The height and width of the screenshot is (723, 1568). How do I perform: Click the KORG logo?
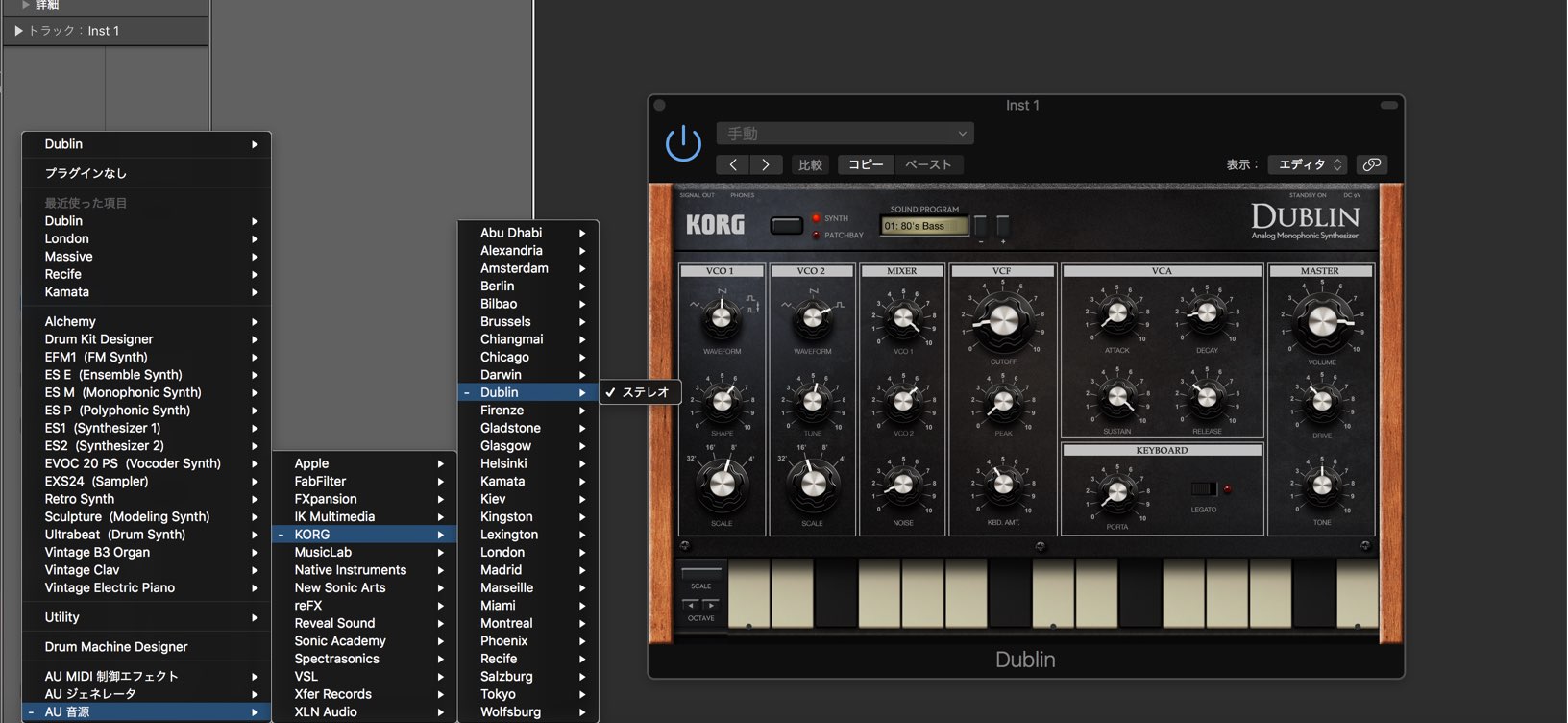coord(715,225)
